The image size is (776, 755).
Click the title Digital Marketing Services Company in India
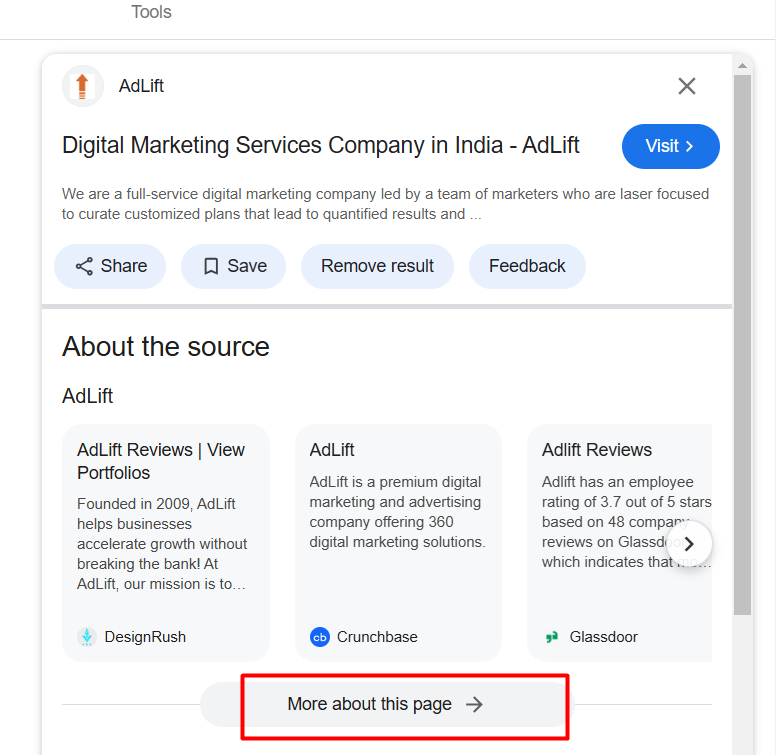click(x=320, y=145)
